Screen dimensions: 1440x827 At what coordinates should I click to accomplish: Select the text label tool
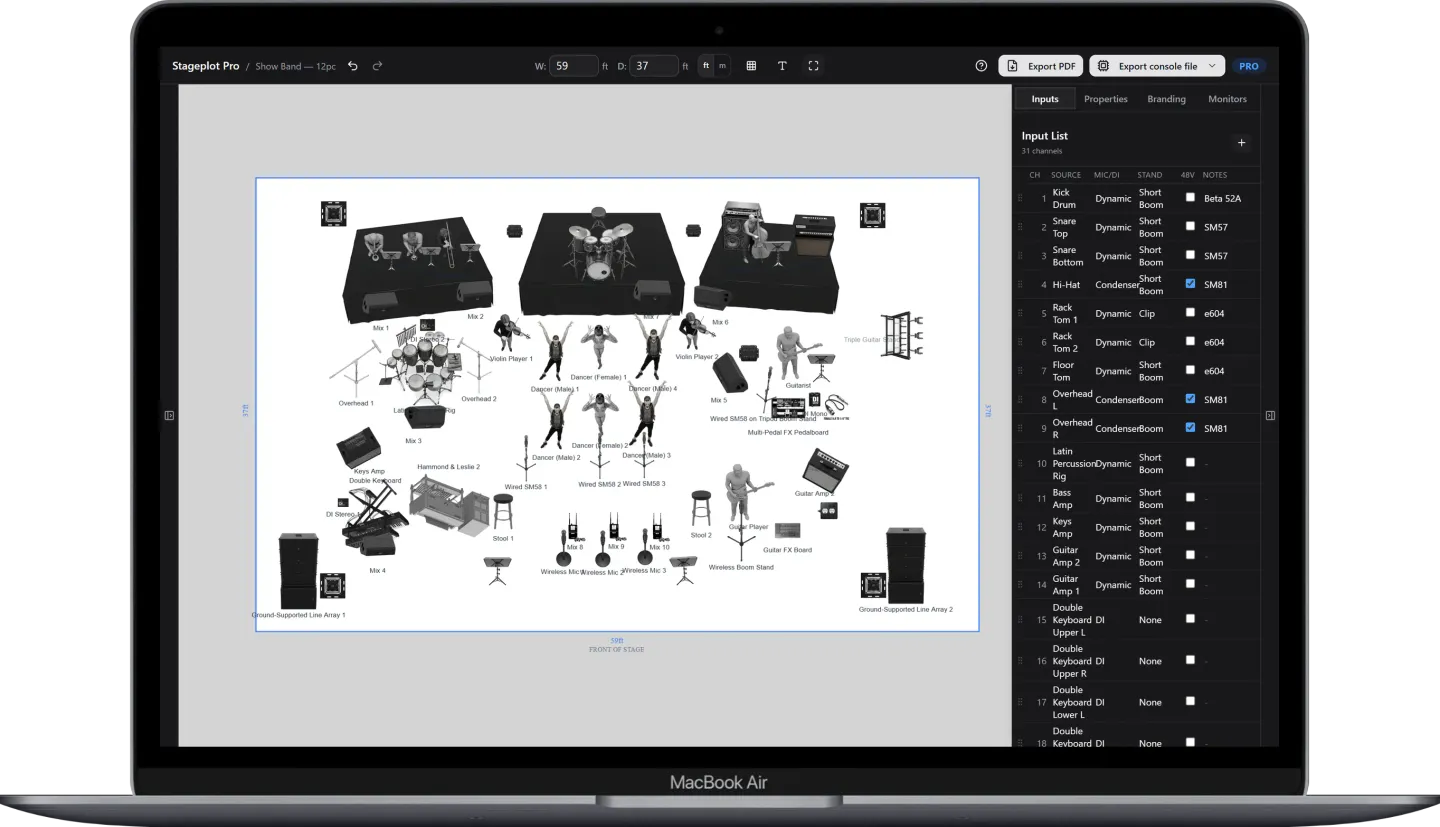(782, 66)
